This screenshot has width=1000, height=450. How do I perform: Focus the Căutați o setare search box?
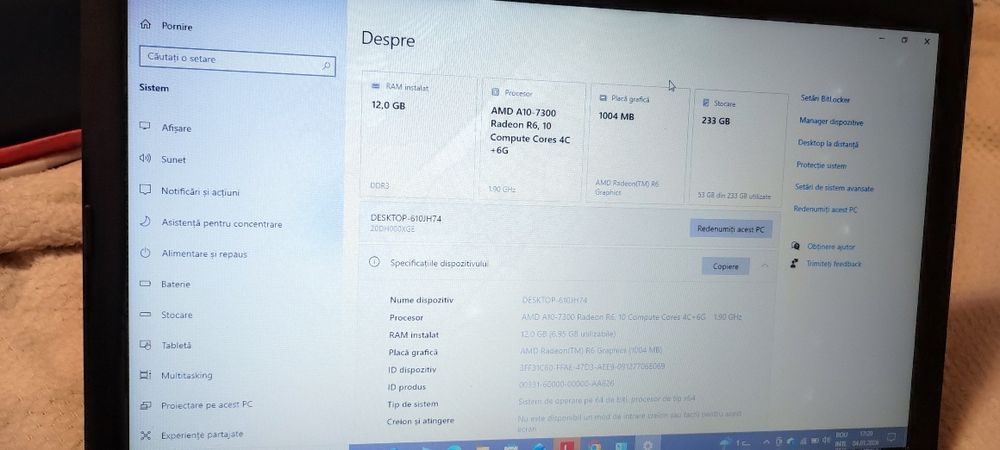(x=237, y=61)
